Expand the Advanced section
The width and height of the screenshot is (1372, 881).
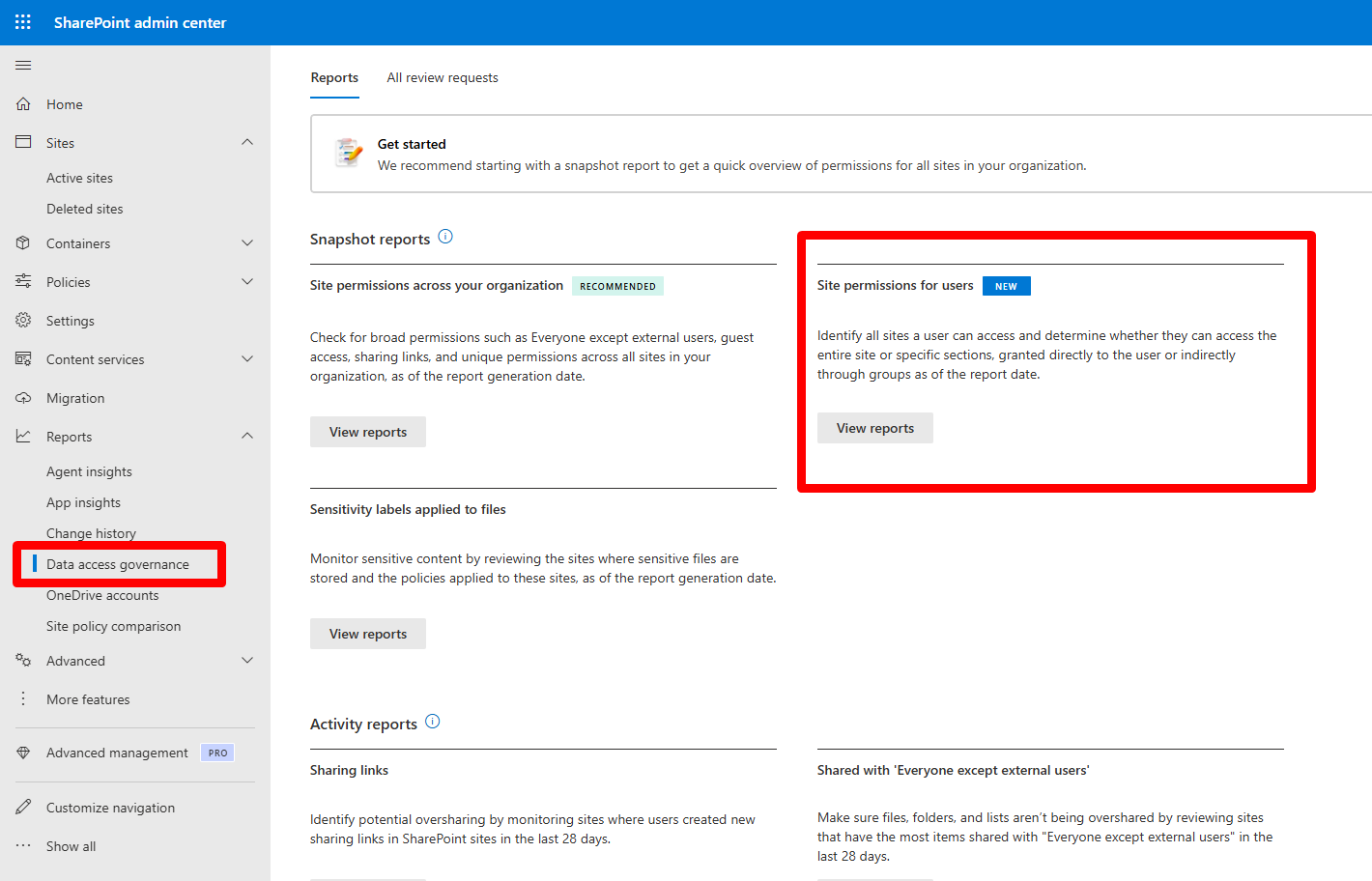click(x=247, y=660)
